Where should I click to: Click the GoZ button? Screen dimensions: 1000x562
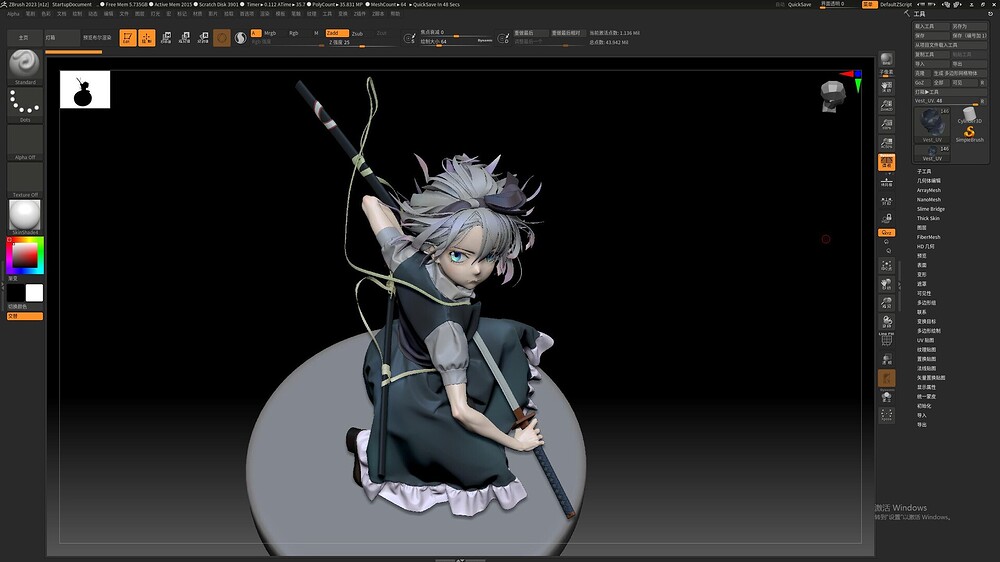920,82
